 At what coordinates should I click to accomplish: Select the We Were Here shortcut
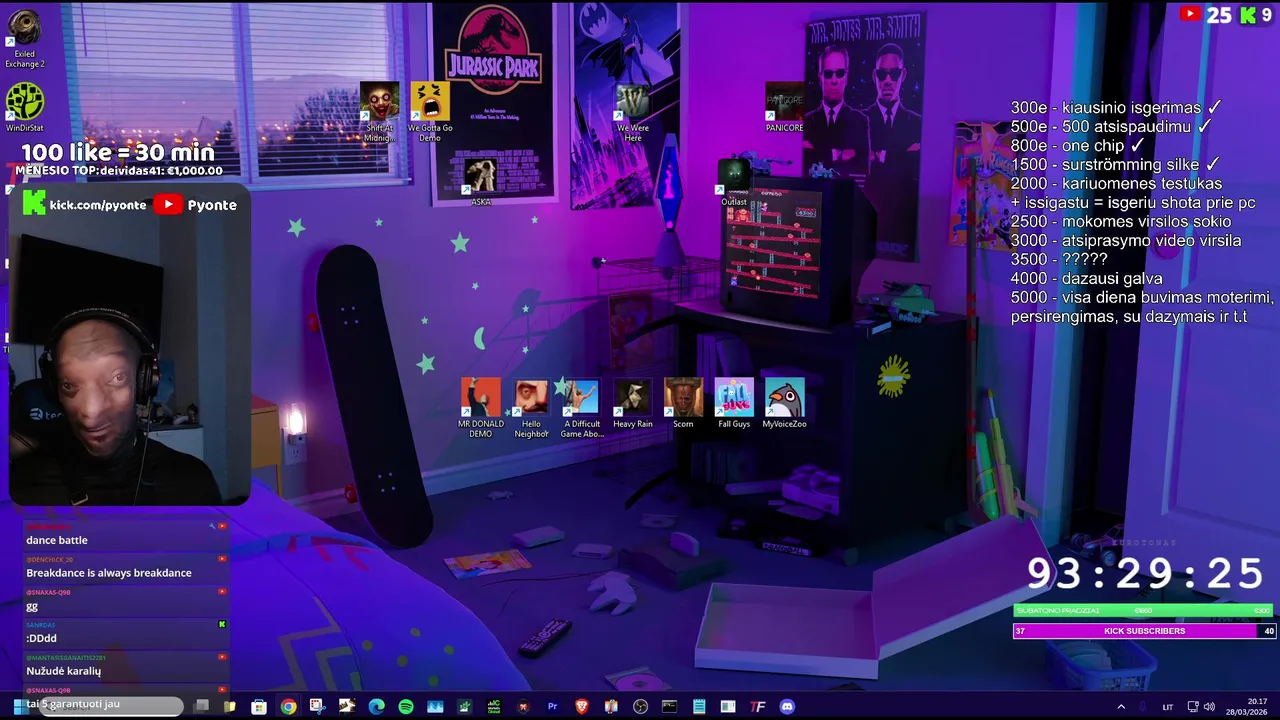tap(632, 112)
